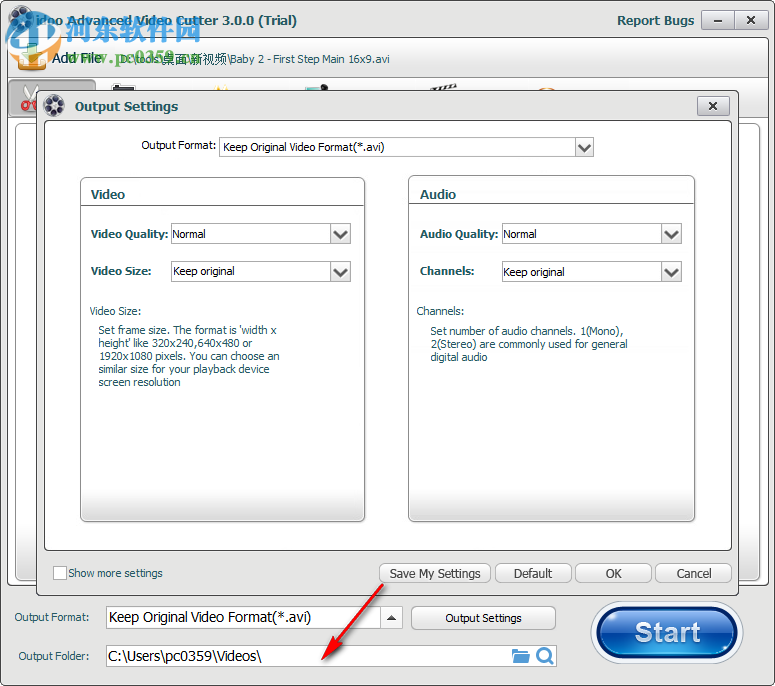This screenshot has height=686, width=775.
Task: Start cutting with the Start button
Action: [667, 632]
